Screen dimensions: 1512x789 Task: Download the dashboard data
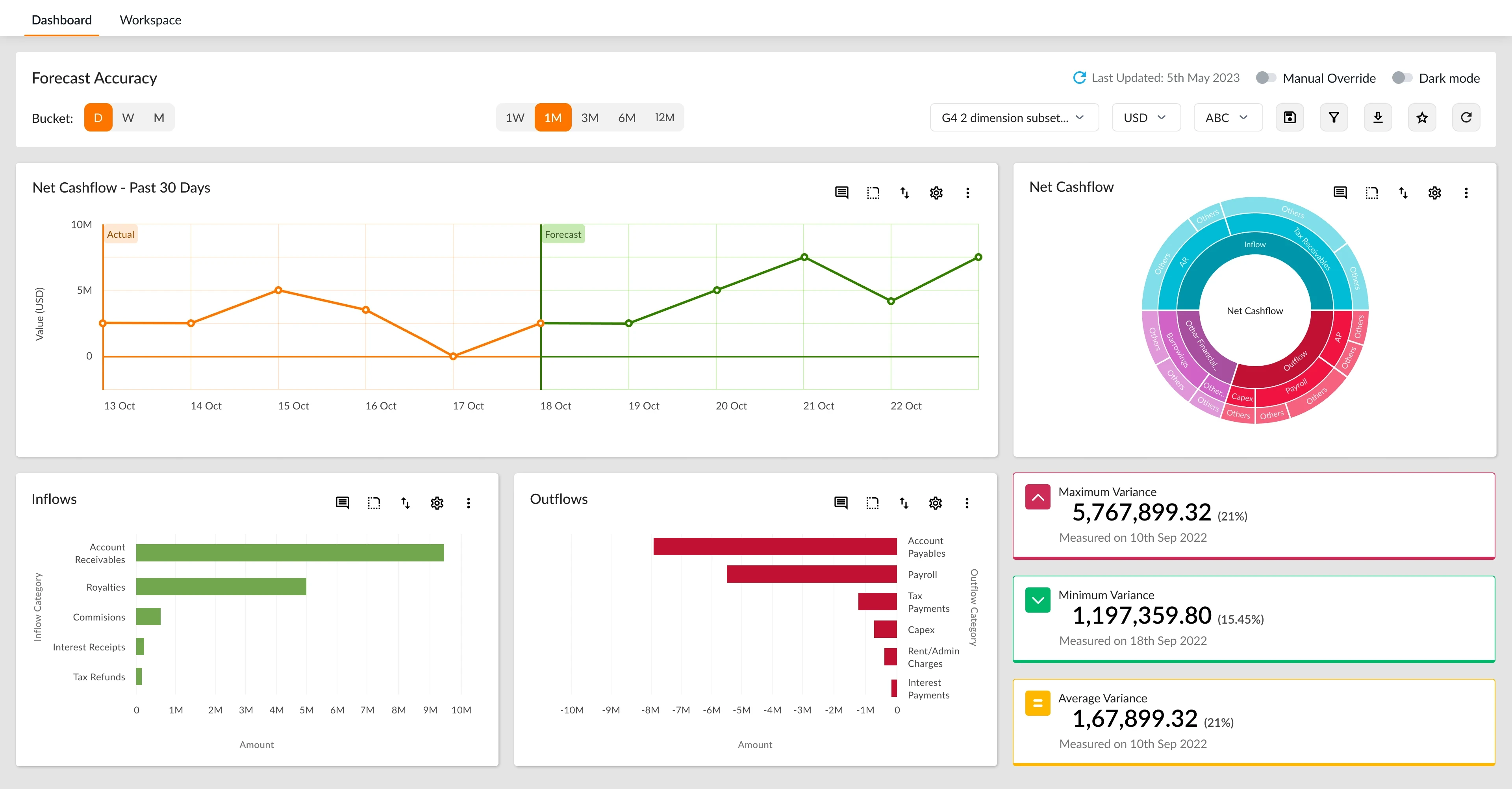[1378, 117]
